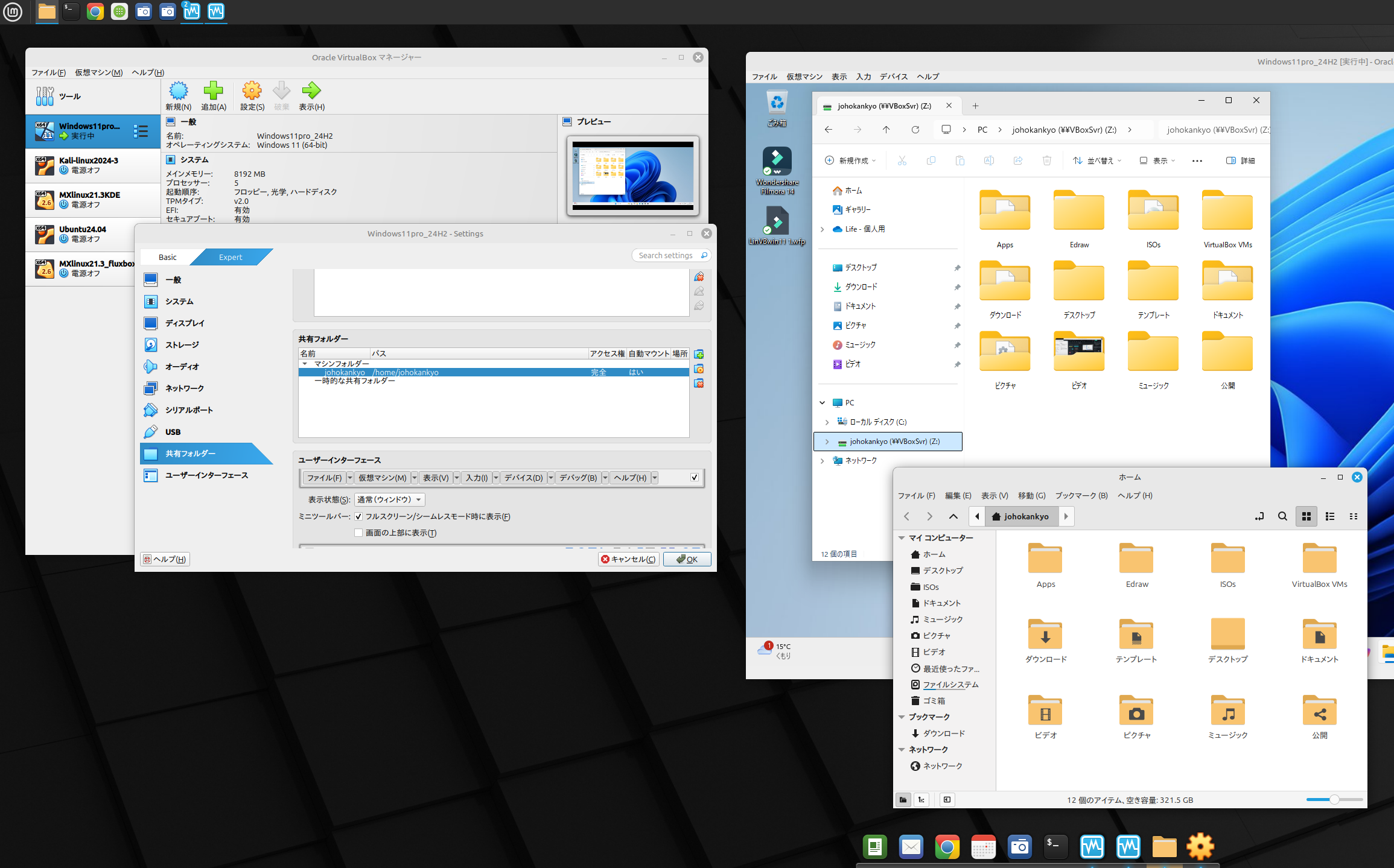Toggle the menu bar enable checkbox
The image size is (1394, 868).
click(x=695, y=478)
